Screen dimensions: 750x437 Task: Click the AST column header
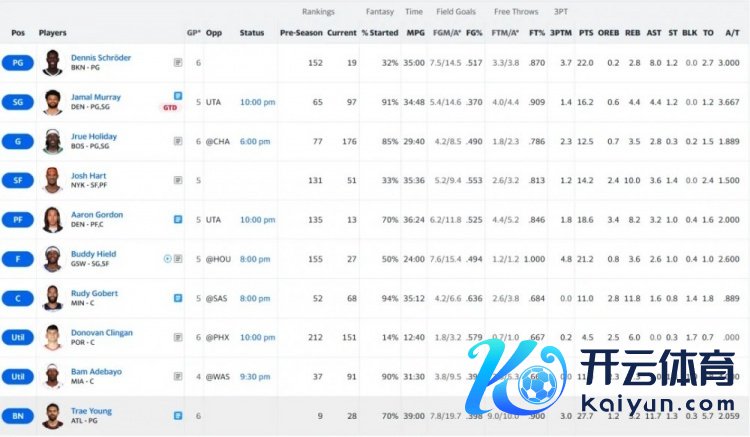pos(654,33)
